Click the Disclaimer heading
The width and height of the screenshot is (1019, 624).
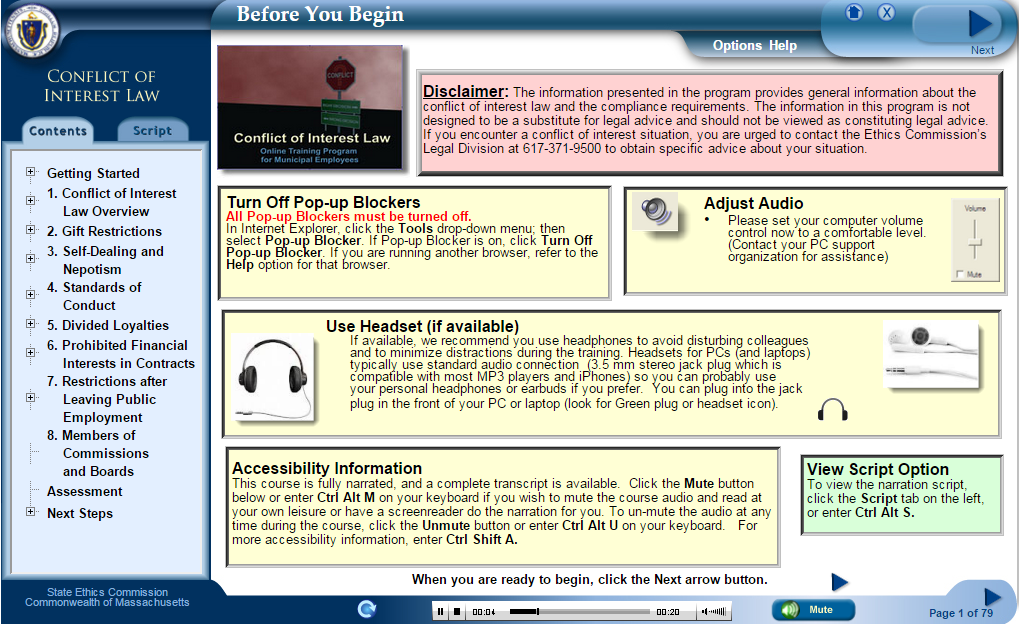(x=465, y=91)
